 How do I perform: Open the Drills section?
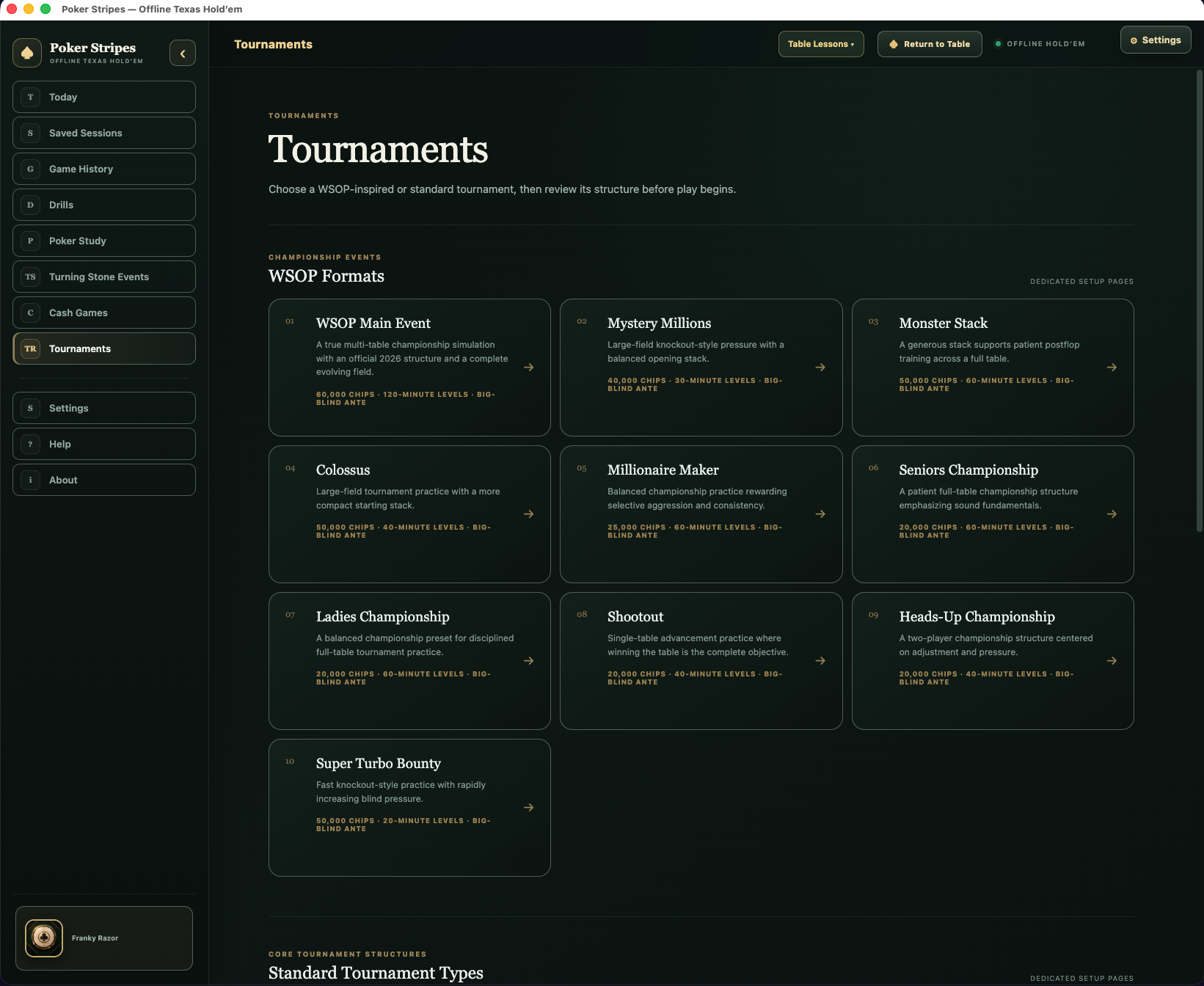coord(104,205)
